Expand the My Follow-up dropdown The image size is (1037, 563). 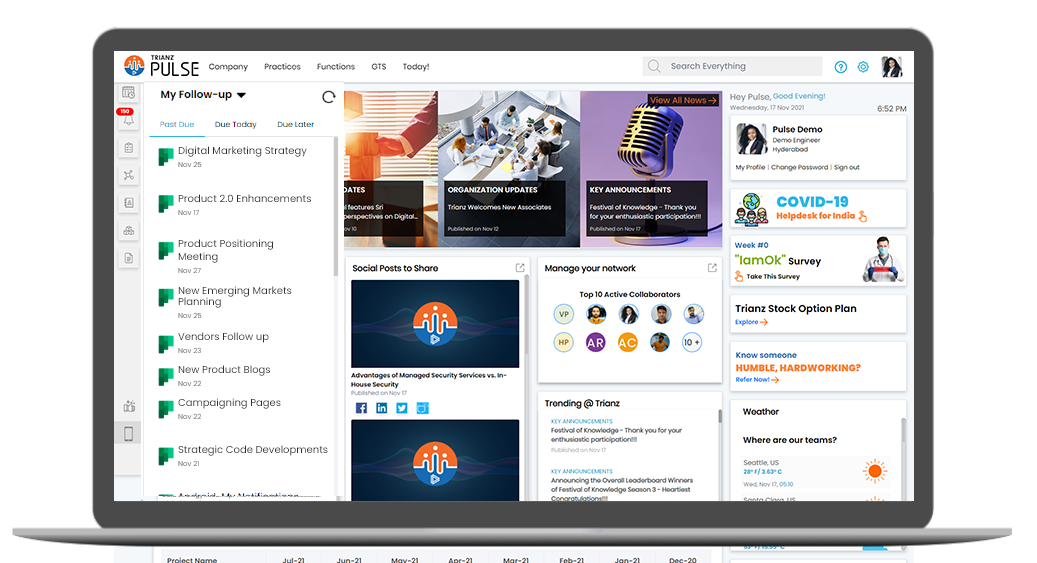[x=241, y=95]
